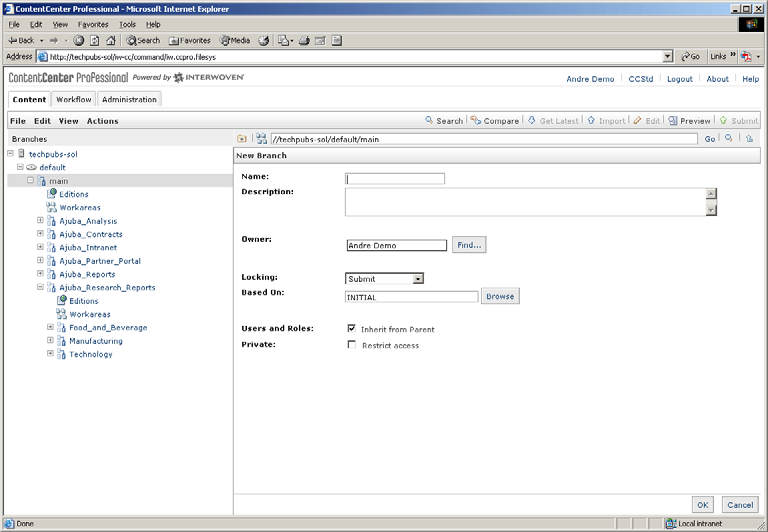Click the up-level icon at path bar end
This screenshot has height=532, width=768.
749,139
